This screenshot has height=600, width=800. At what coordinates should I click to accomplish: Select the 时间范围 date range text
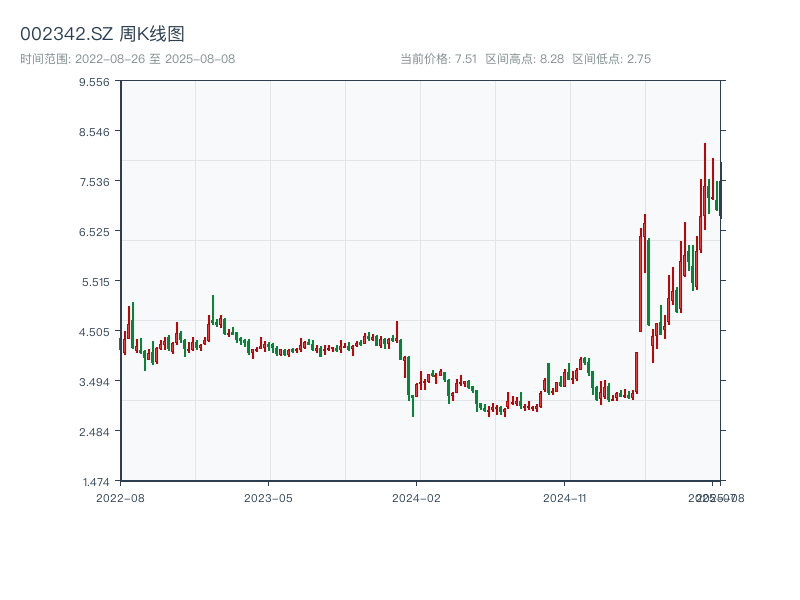[128, 59]
